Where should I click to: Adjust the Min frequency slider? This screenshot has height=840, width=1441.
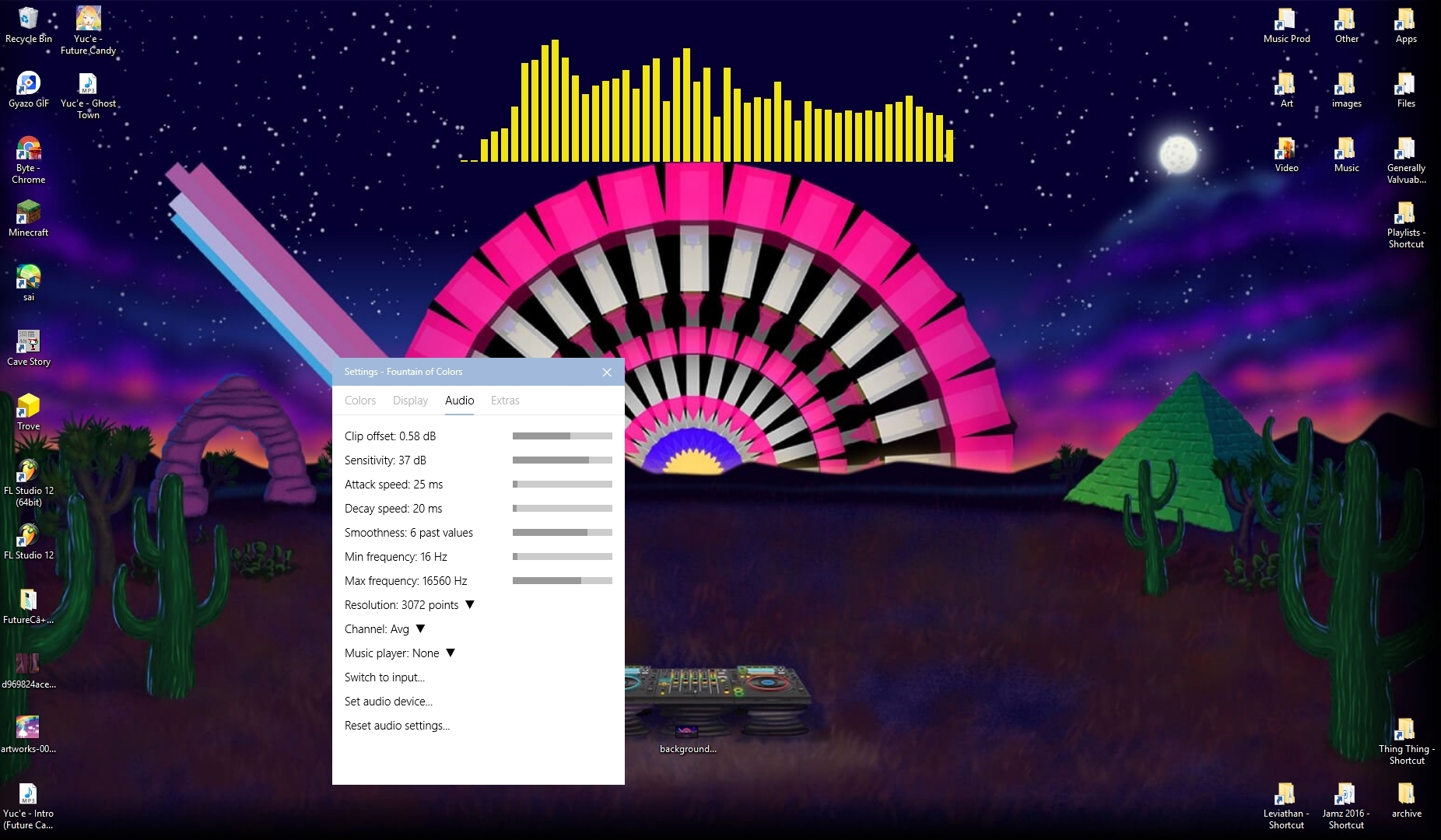pos(563,557)
